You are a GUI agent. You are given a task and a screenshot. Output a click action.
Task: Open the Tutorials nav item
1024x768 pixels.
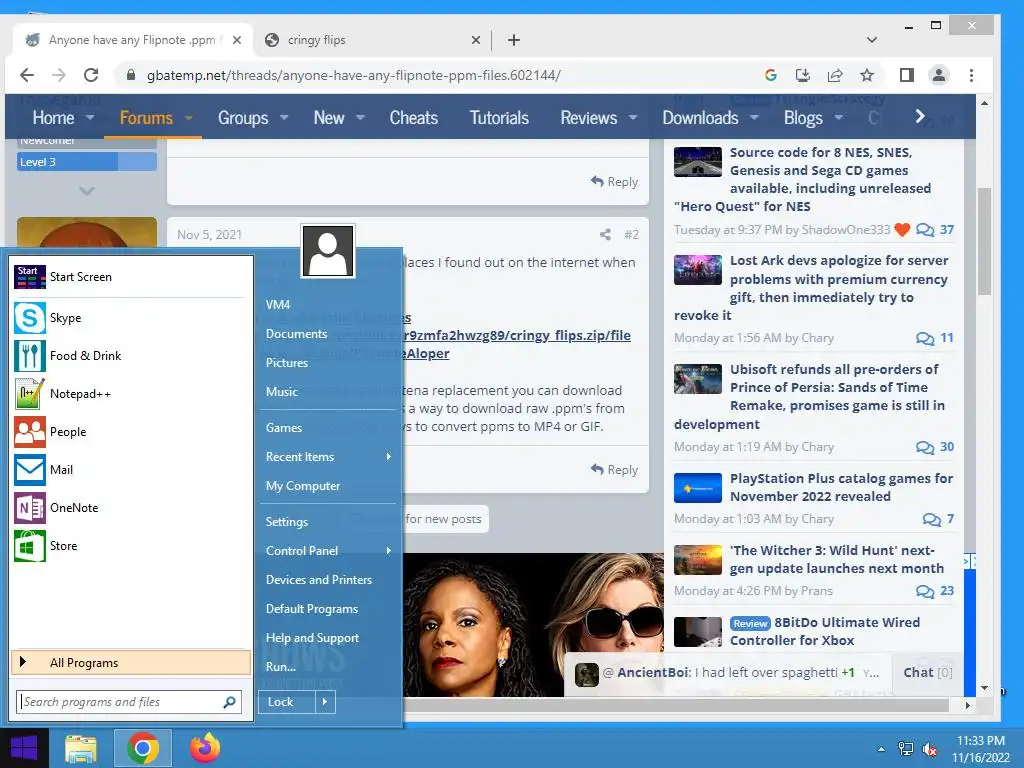point(499,118)
